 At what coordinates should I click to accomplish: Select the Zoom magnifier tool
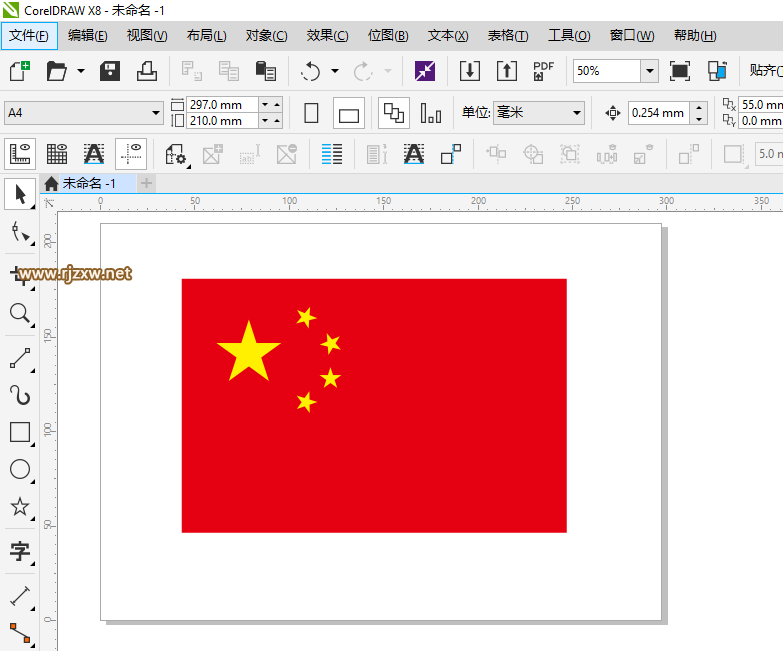20,314
